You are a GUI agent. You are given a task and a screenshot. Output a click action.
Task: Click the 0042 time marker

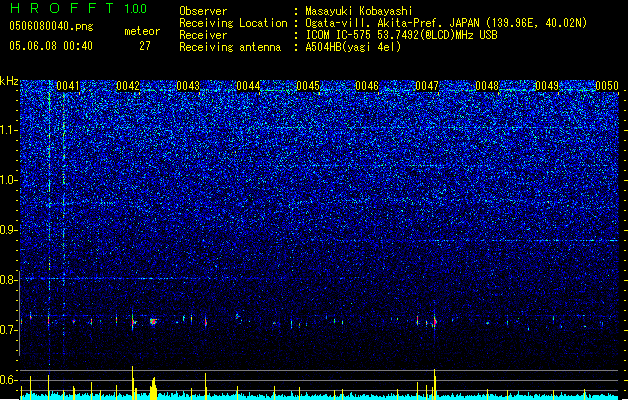(128, 86)
